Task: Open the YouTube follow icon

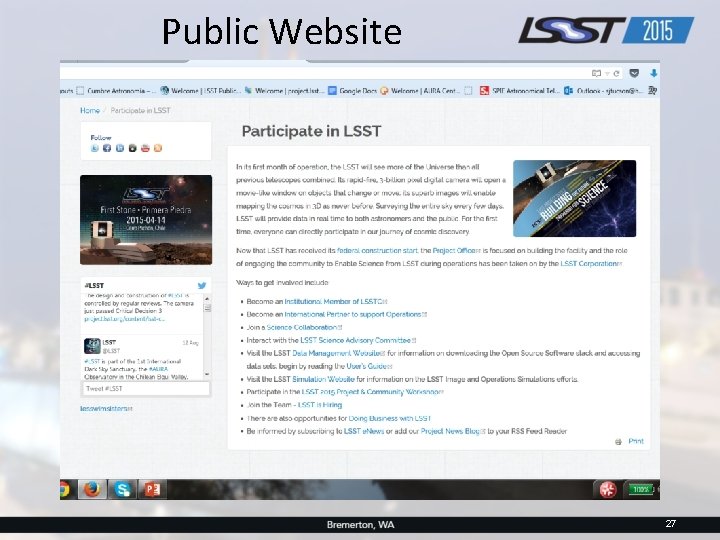Action: tap(145, 148)
